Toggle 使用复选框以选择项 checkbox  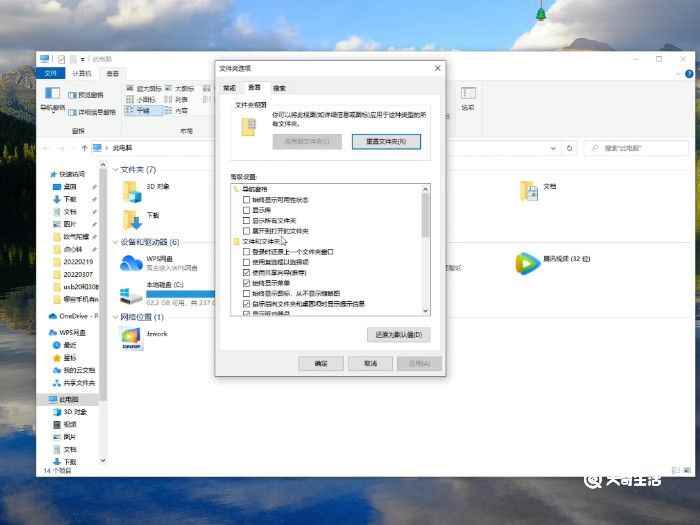[246, 262]
